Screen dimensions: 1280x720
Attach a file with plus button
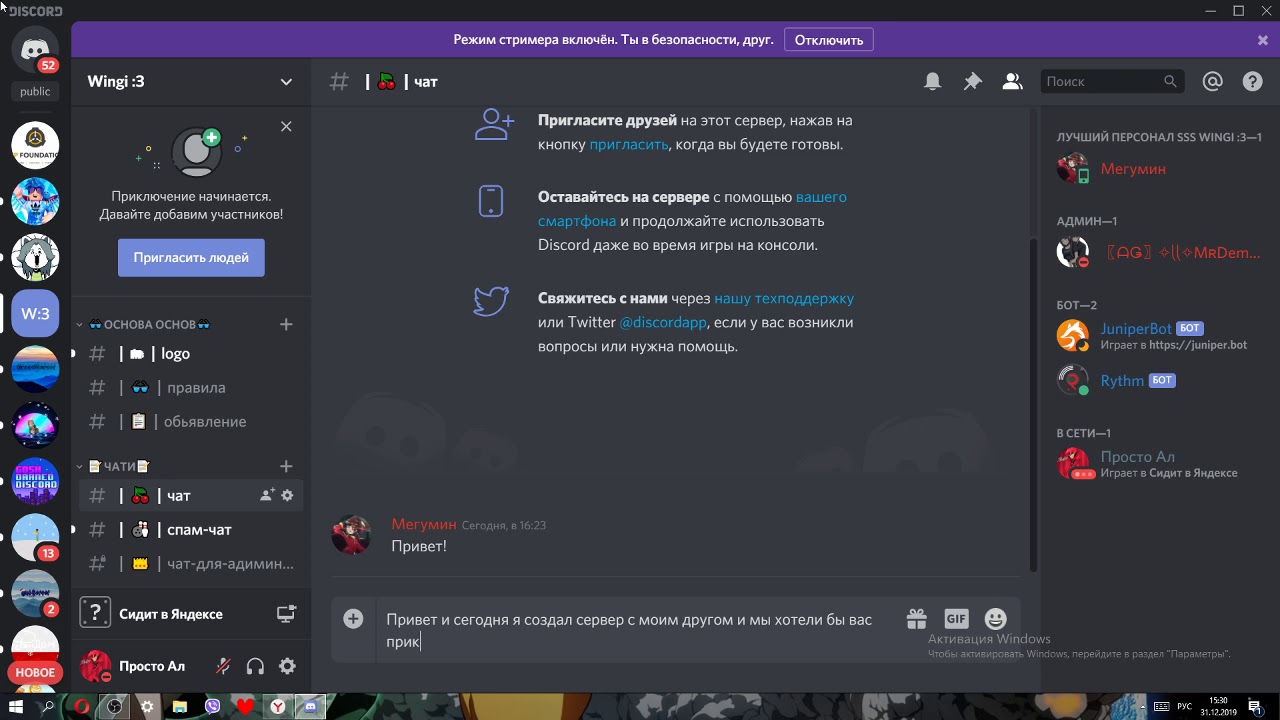pos(353,619)
